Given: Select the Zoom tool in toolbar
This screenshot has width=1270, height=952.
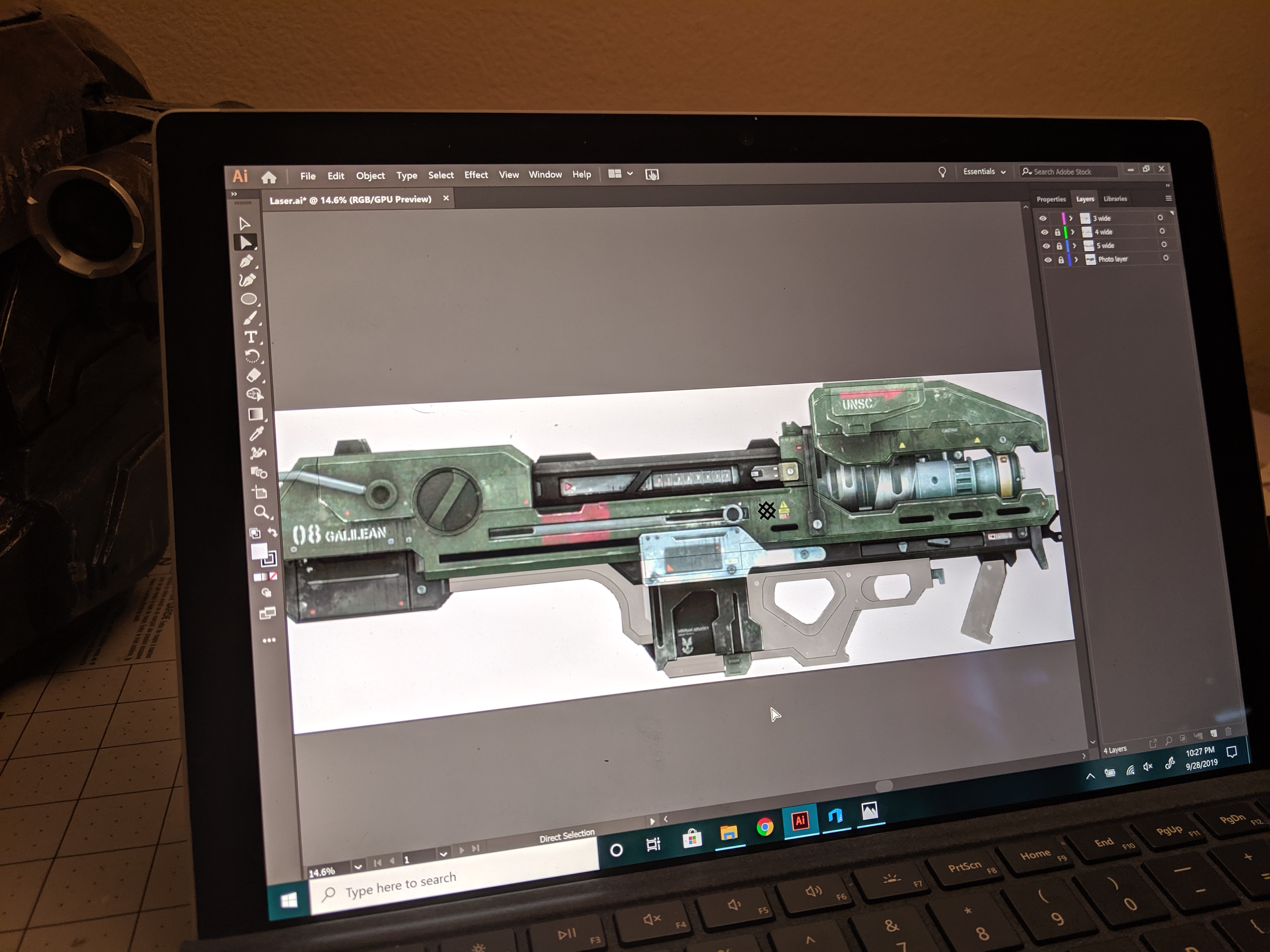Looking at the screenshot, I should pyautogui.click(x=261, y=512).
